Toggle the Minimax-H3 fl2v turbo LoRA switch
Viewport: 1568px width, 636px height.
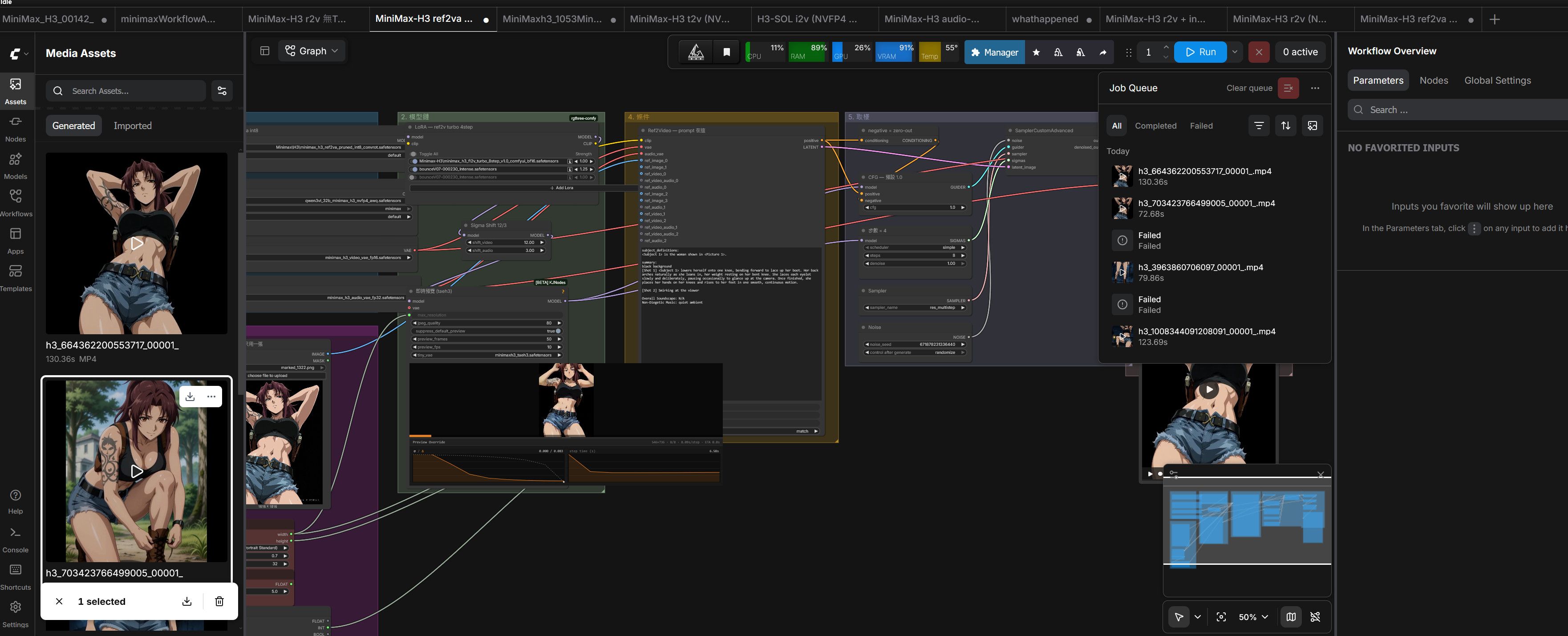coord(414,161)
